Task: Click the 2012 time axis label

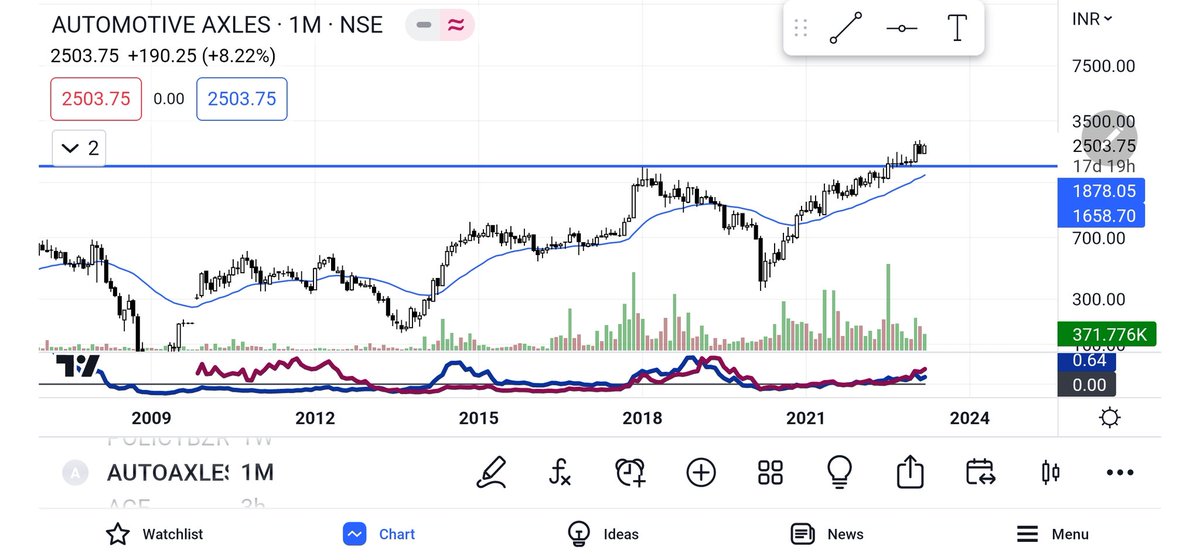Action: click(x=315, y=418)
